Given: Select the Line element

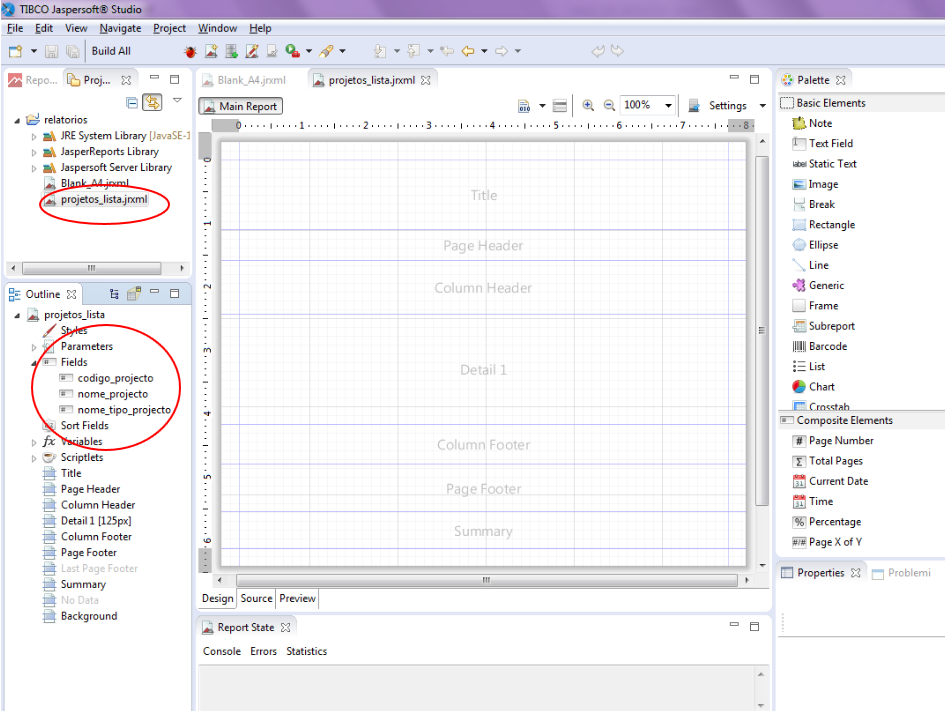Looking at the screenshot, I should click(810, 265).
